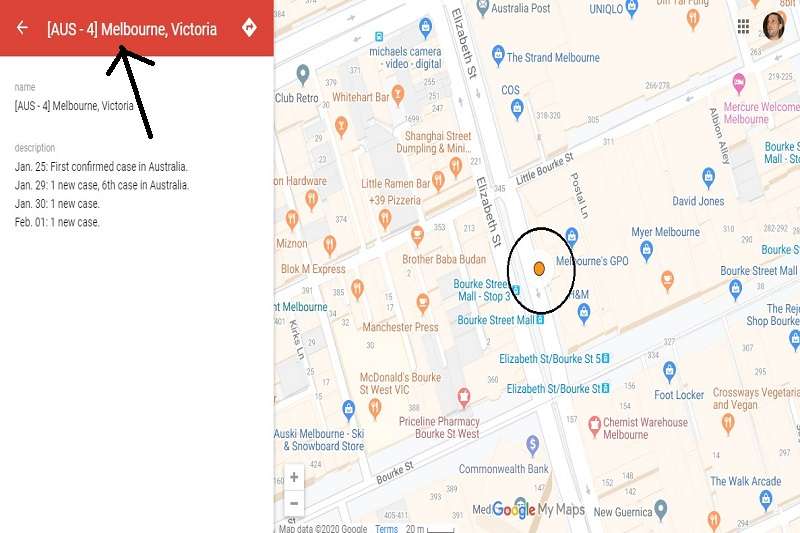Click the Priceline Pharmacy marker
800x533 pixels.
(463, 398)
